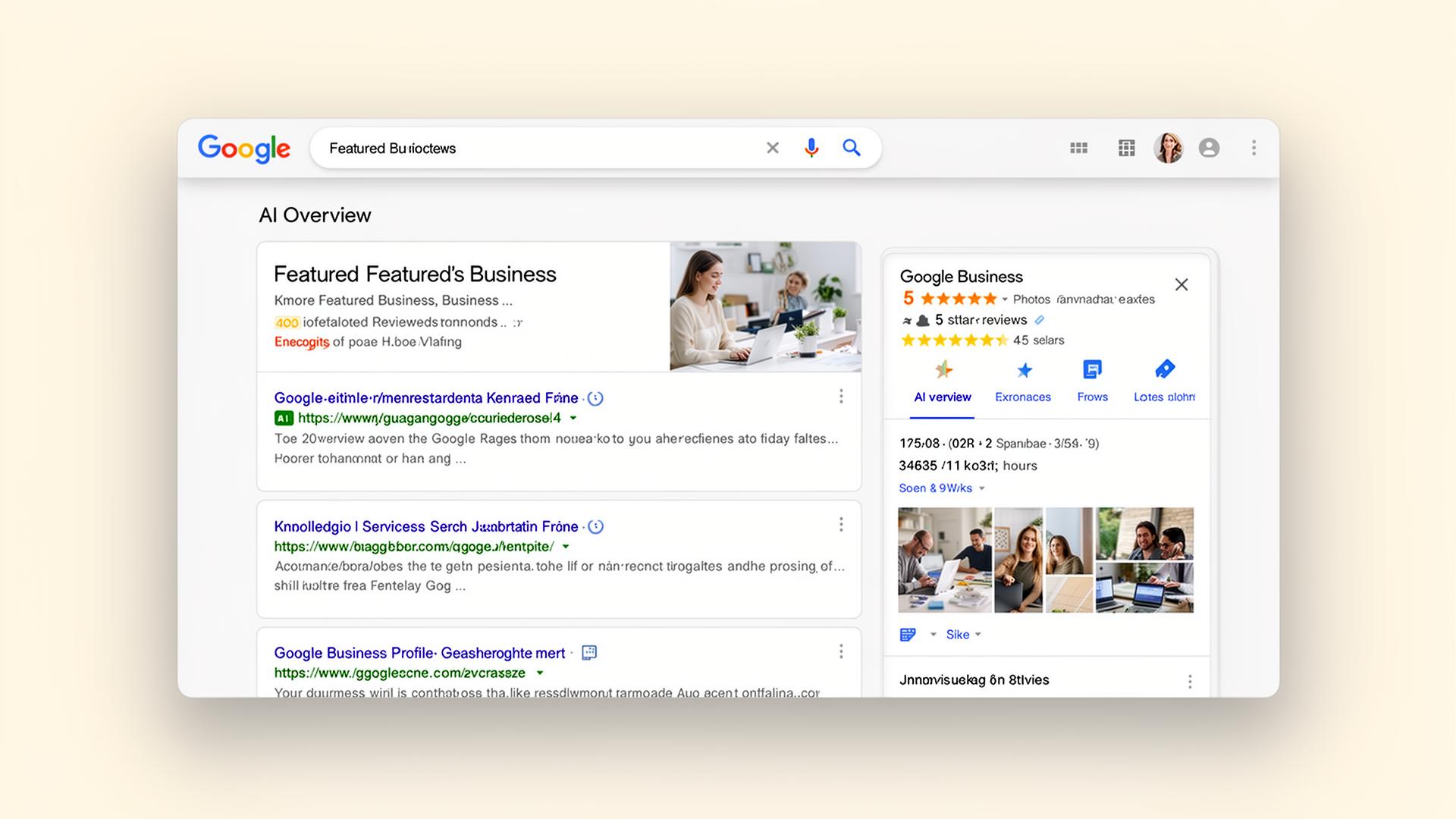This screenshot has height=819, width=1456.
Task: Click the 'Jnnowisuekag 6n 8tlvies' heading
Action: coord(974,680)
